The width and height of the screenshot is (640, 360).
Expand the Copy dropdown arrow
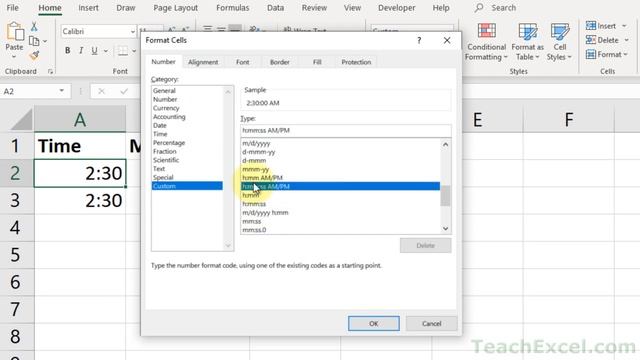45,41
